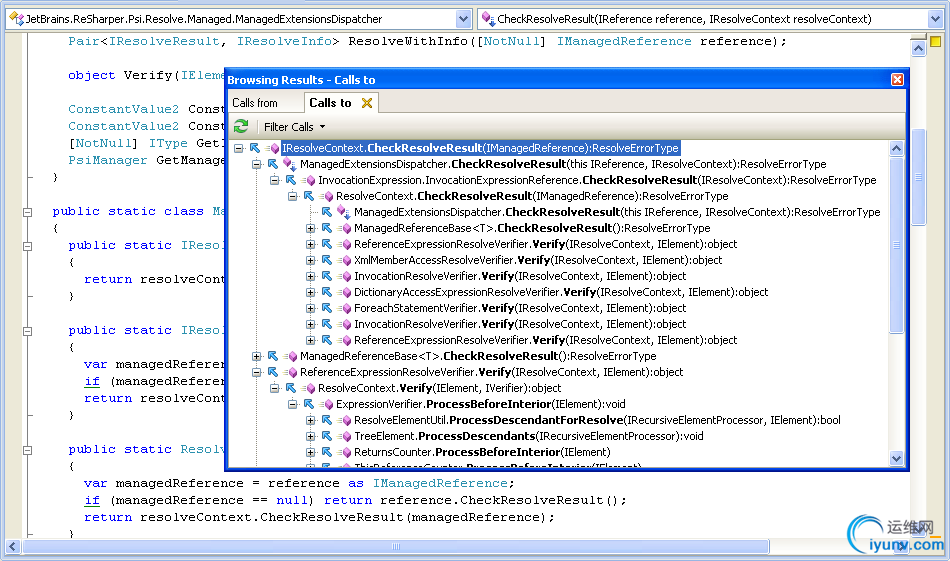The image size is (950, 561).
Task: Collapse ExpressionVerifier.ProcessBeforeInterior node
Action: (x=293, y=404)
